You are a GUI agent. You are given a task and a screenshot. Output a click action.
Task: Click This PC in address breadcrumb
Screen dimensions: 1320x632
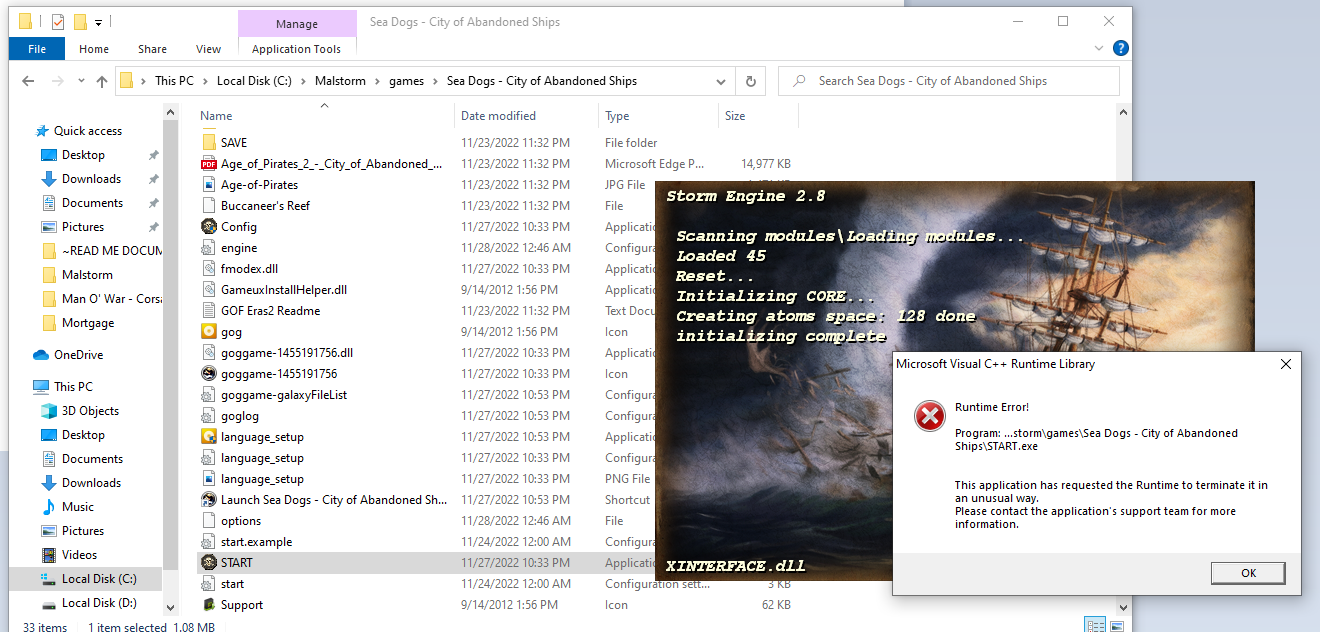tap(174, 82)
